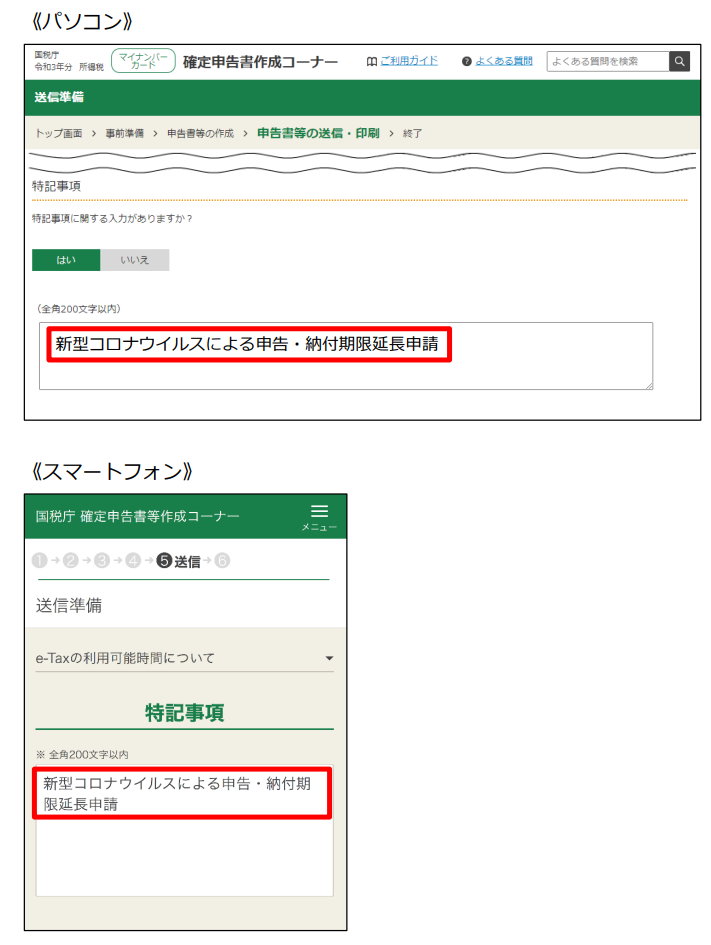Select 申告書等の作成 breadcrumb step

(200, 133)
